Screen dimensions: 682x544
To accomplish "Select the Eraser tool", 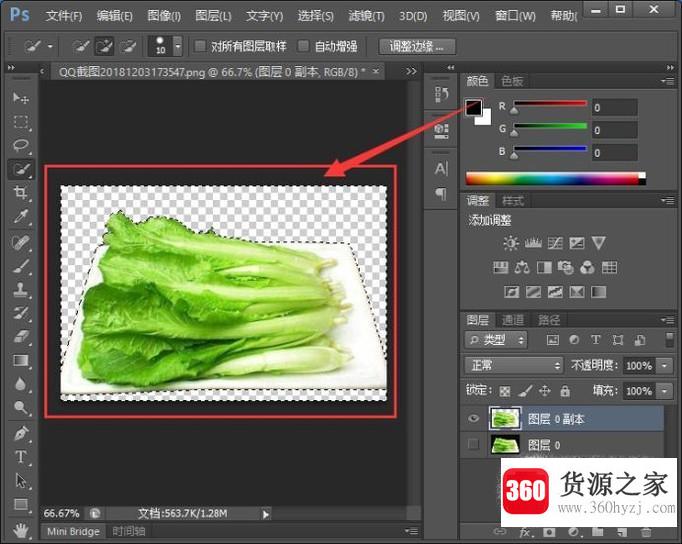I will tap(20, 337).
